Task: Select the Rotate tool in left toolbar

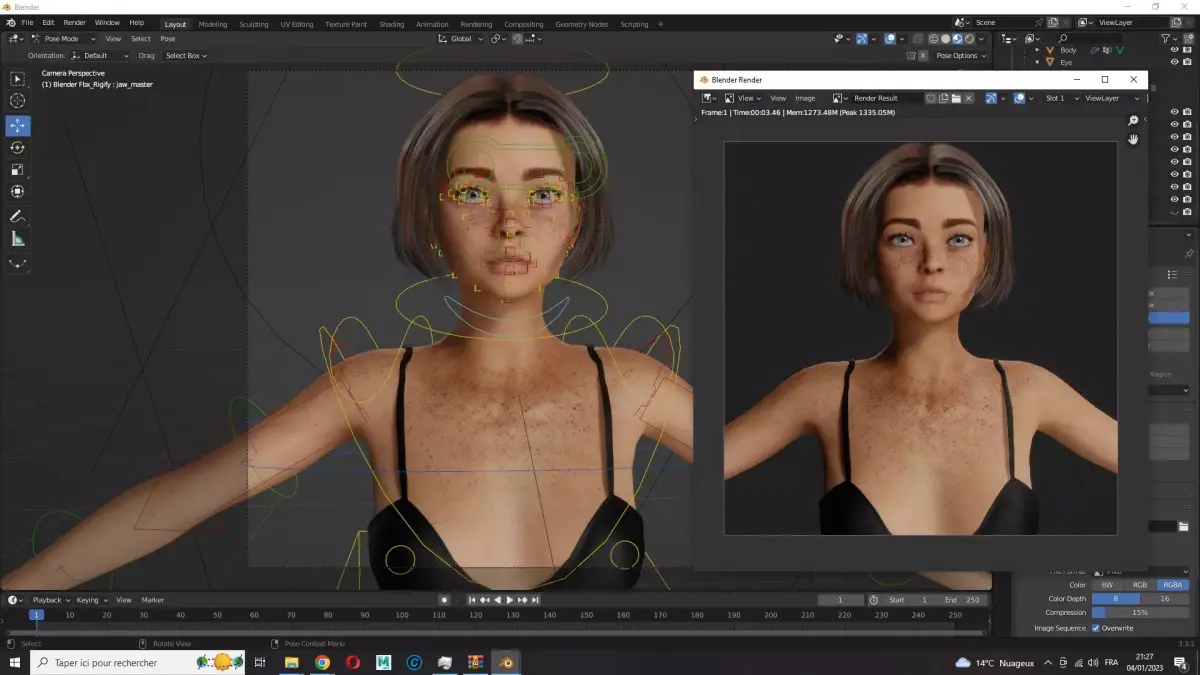Action: pyautogui.click(x=18, y=148)
